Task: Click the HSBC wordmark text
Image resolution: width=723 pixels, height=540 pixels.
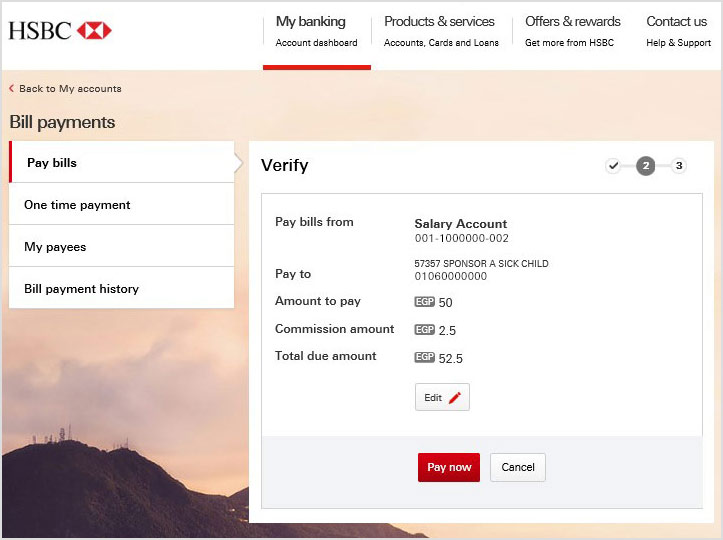Action: [x=40, y=31]
